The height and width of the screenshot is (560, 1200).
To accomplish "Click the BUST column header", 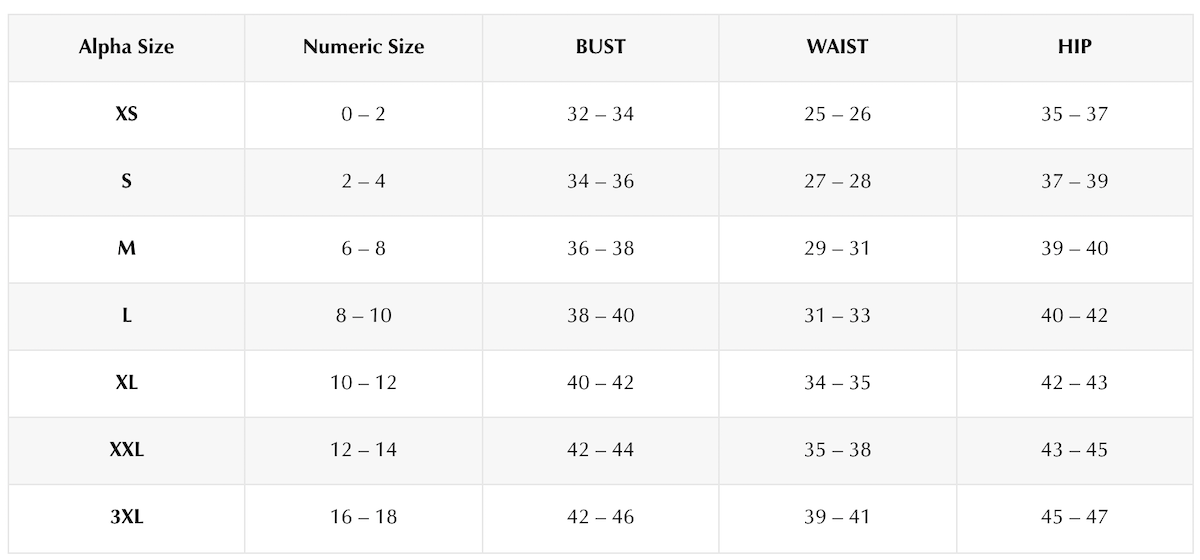I will point(600,47).
